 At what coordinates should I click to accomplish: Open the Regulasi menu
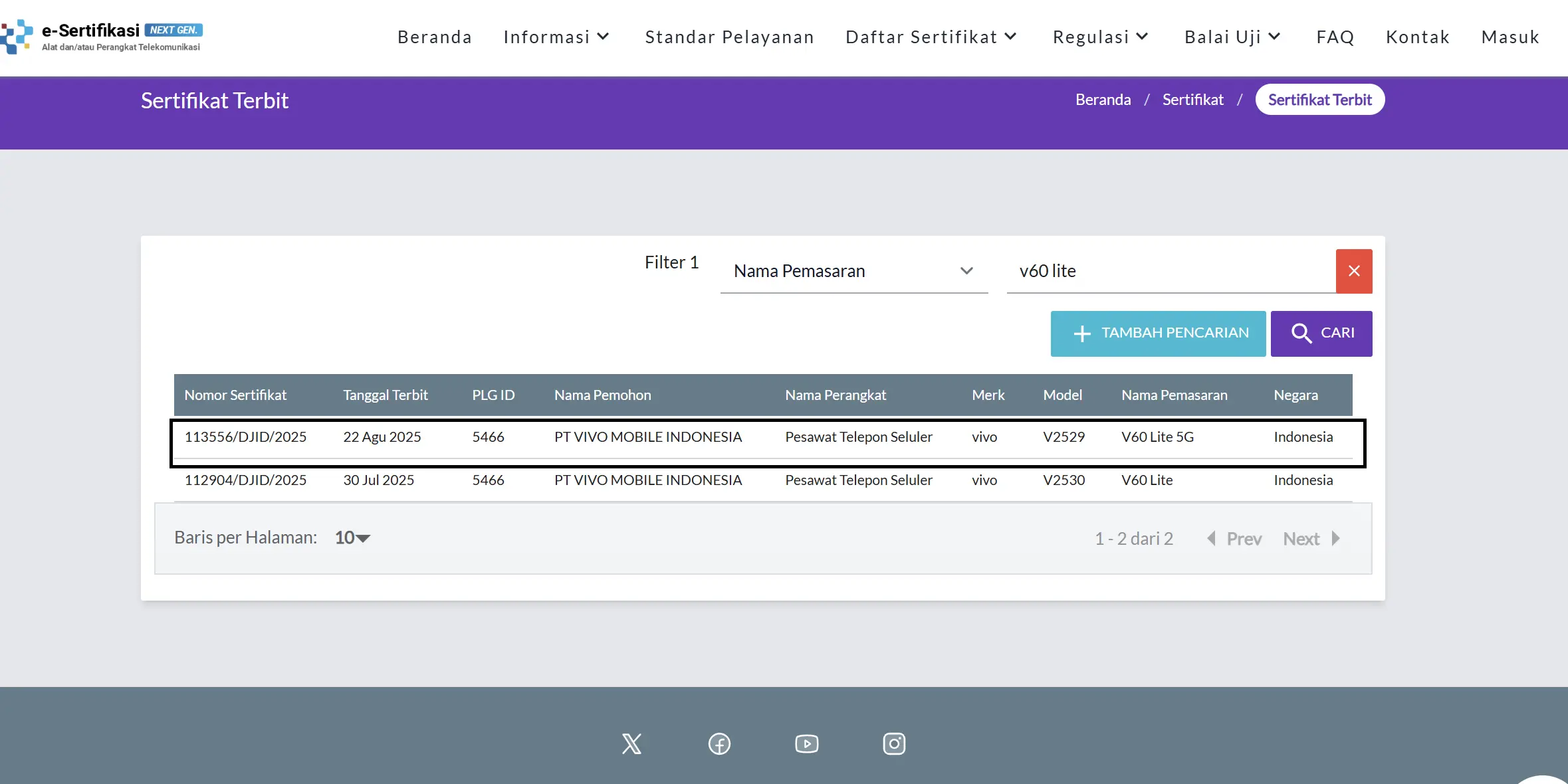click(1100, 37)
